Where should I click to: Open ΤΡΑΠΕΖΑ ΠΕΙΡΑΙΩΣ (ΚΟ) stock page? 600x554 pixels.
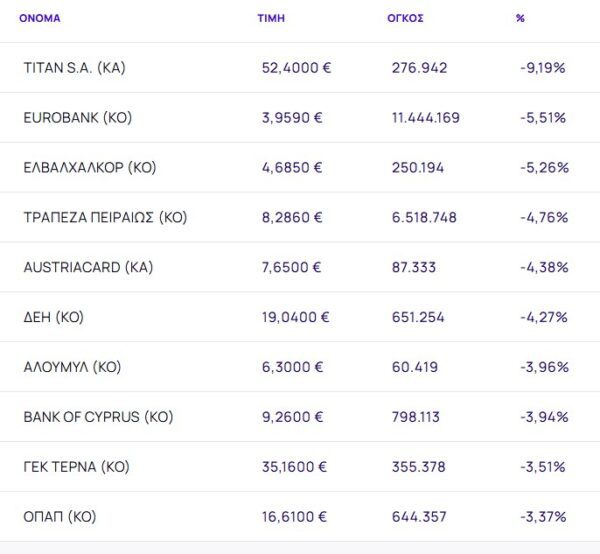(x=105, y=218)
